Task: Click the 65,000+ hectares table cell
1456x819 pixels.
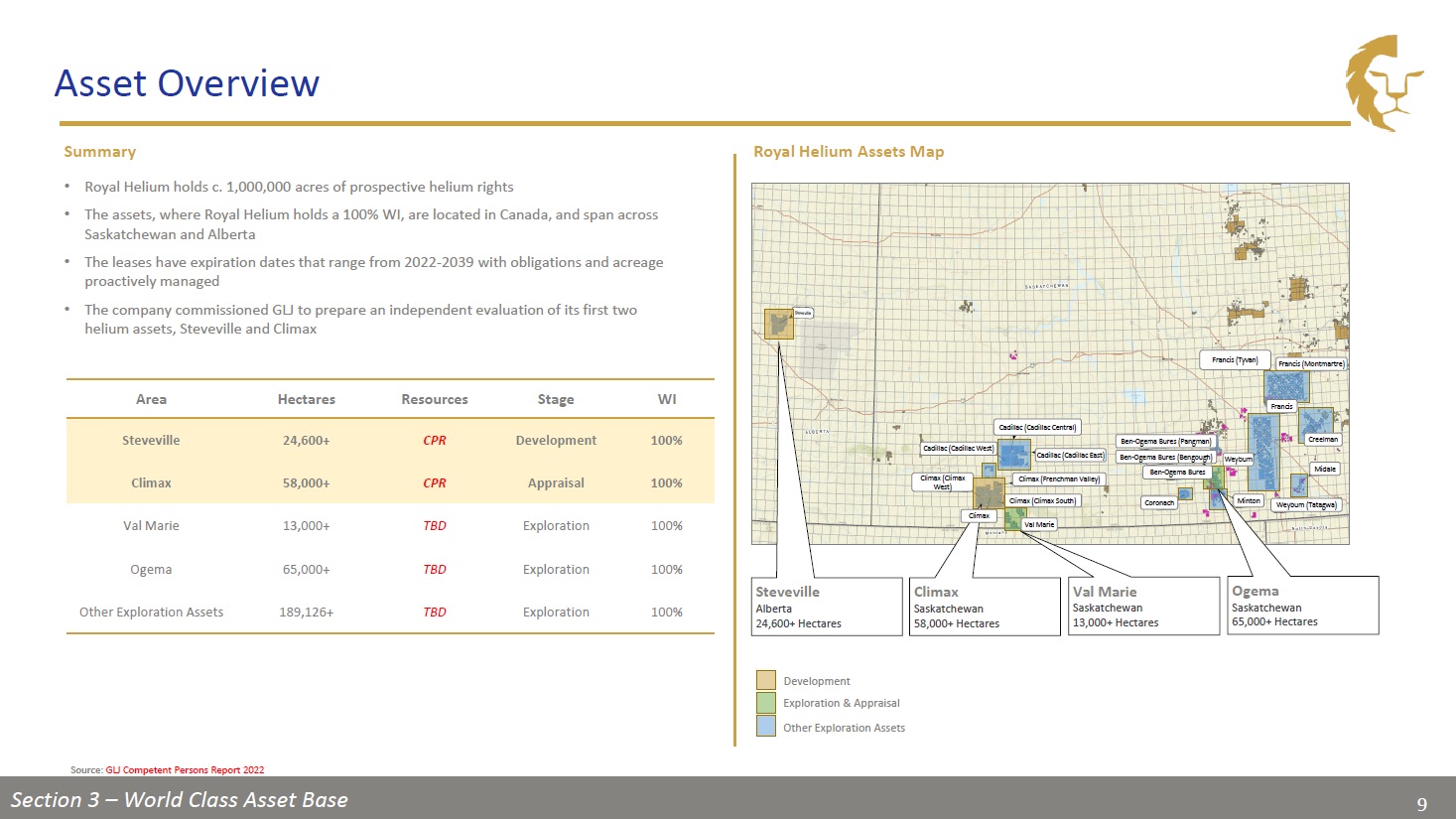Action: tap(307, 569)
